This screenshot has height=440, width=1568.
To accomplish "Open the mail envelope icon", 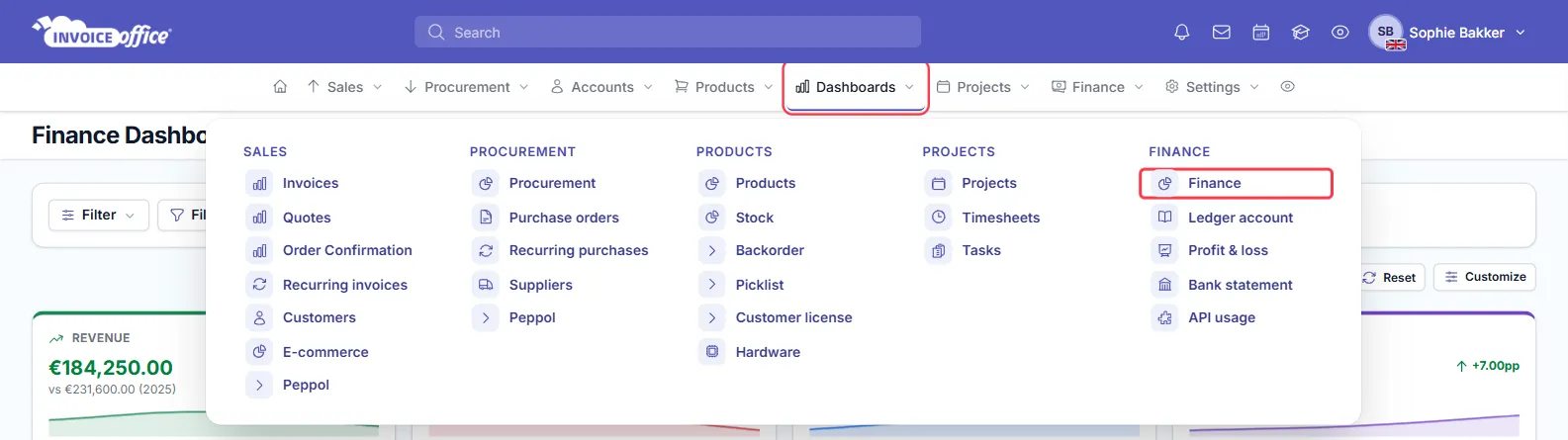I will pos(1221,33).
